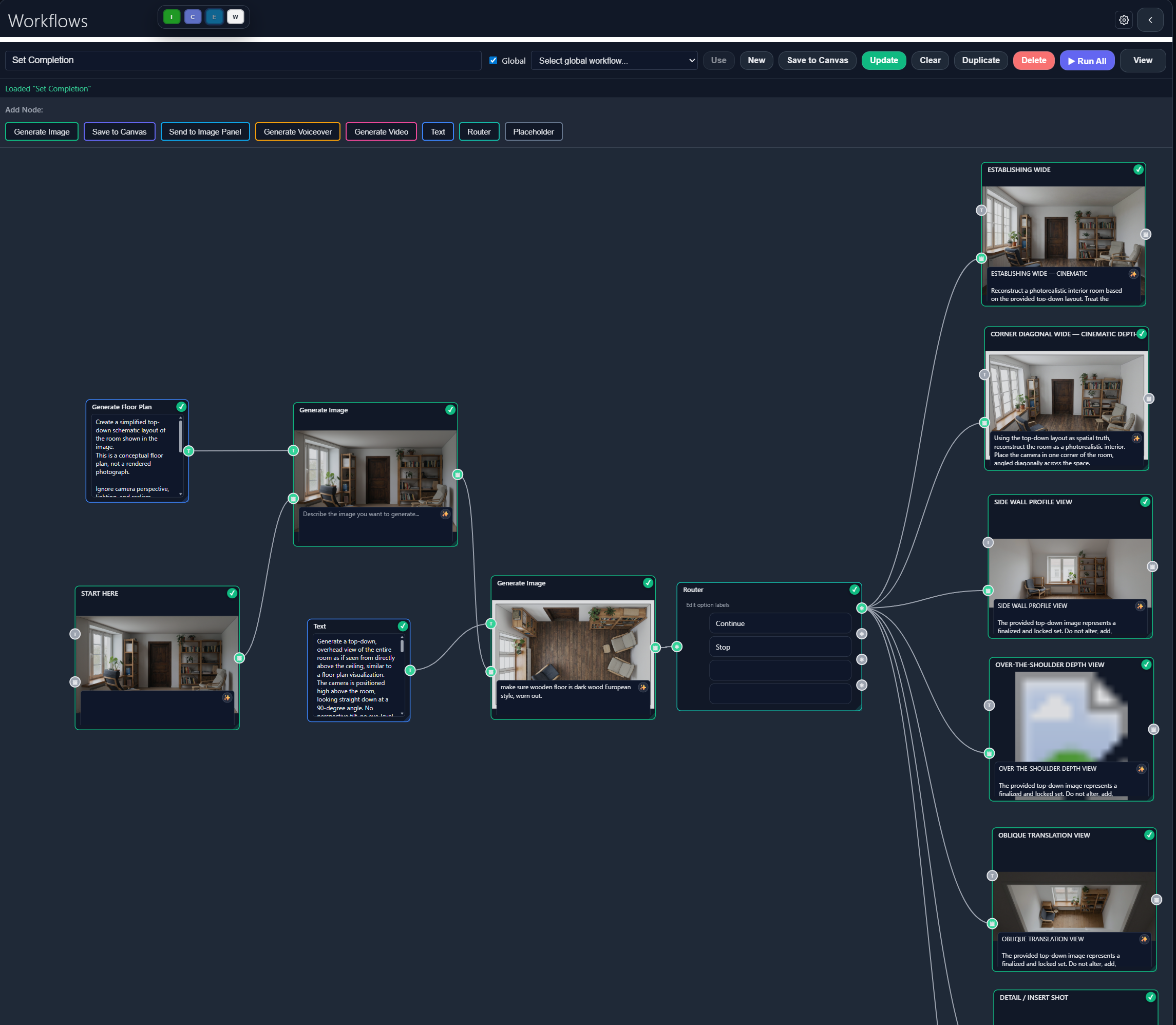Click the sparkle icon on the START HERE node
Viewport: 1176px width, 1025px height.
[227, 698]
